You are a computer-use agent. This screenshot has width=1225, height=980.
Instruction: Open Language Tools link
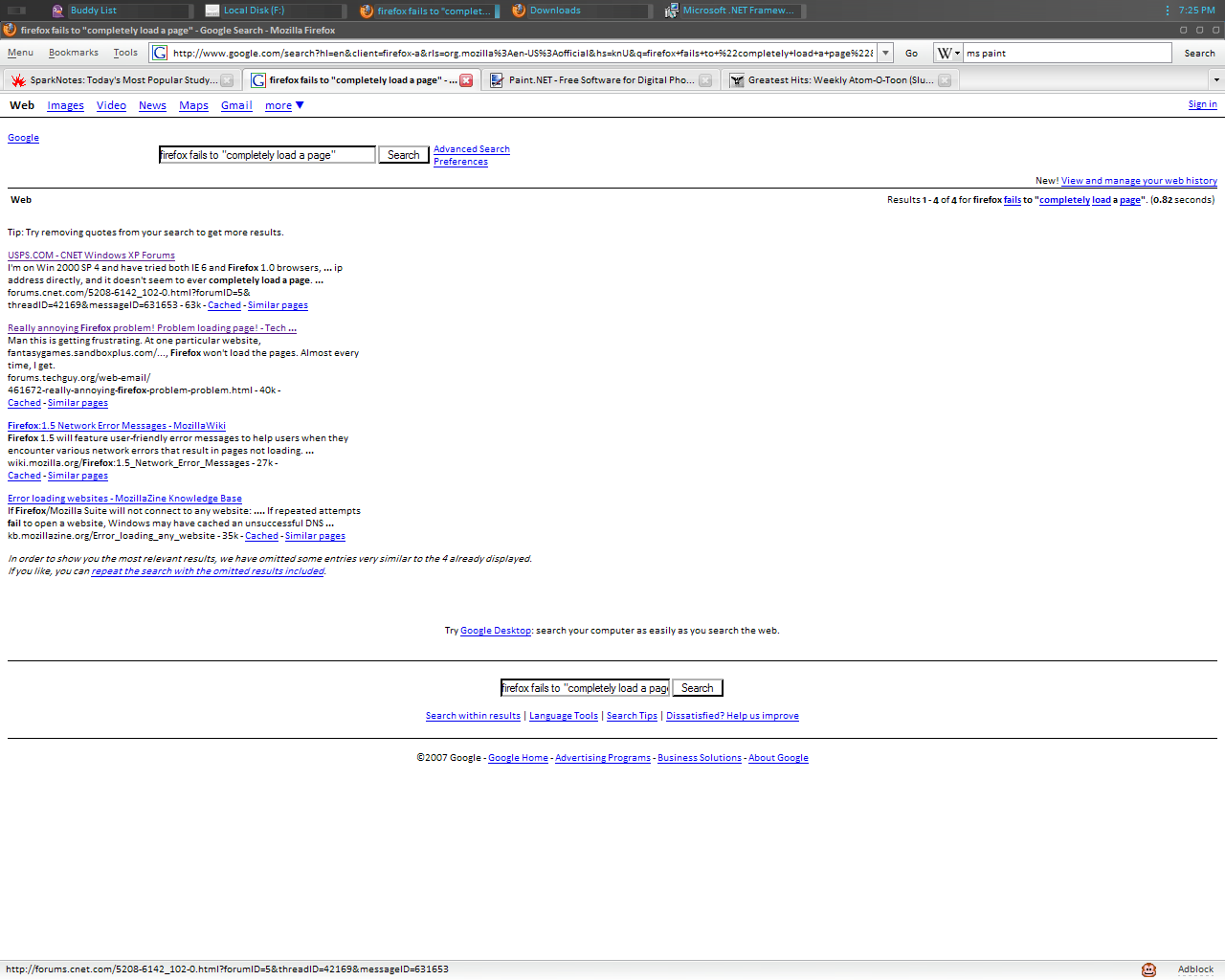pyautogui.click(x=564, y=716)
